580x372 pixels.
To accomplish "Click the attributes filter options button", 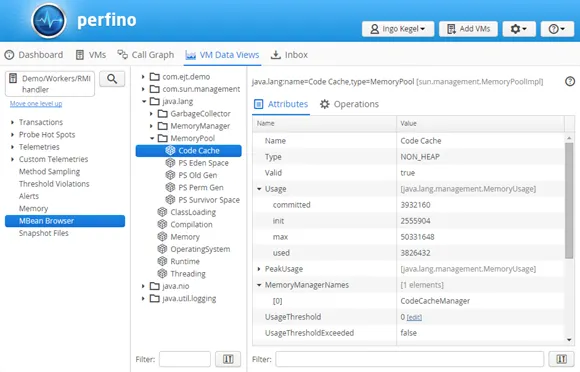I will pos(562,359).
